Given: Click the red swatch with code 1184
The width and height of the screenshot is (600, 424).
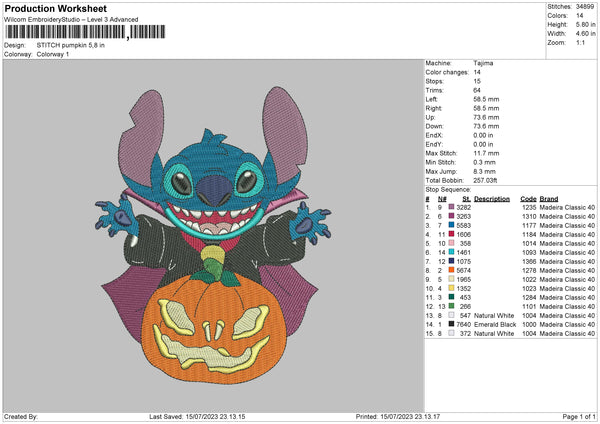Looking at the screenshot, I should [452, 234].
